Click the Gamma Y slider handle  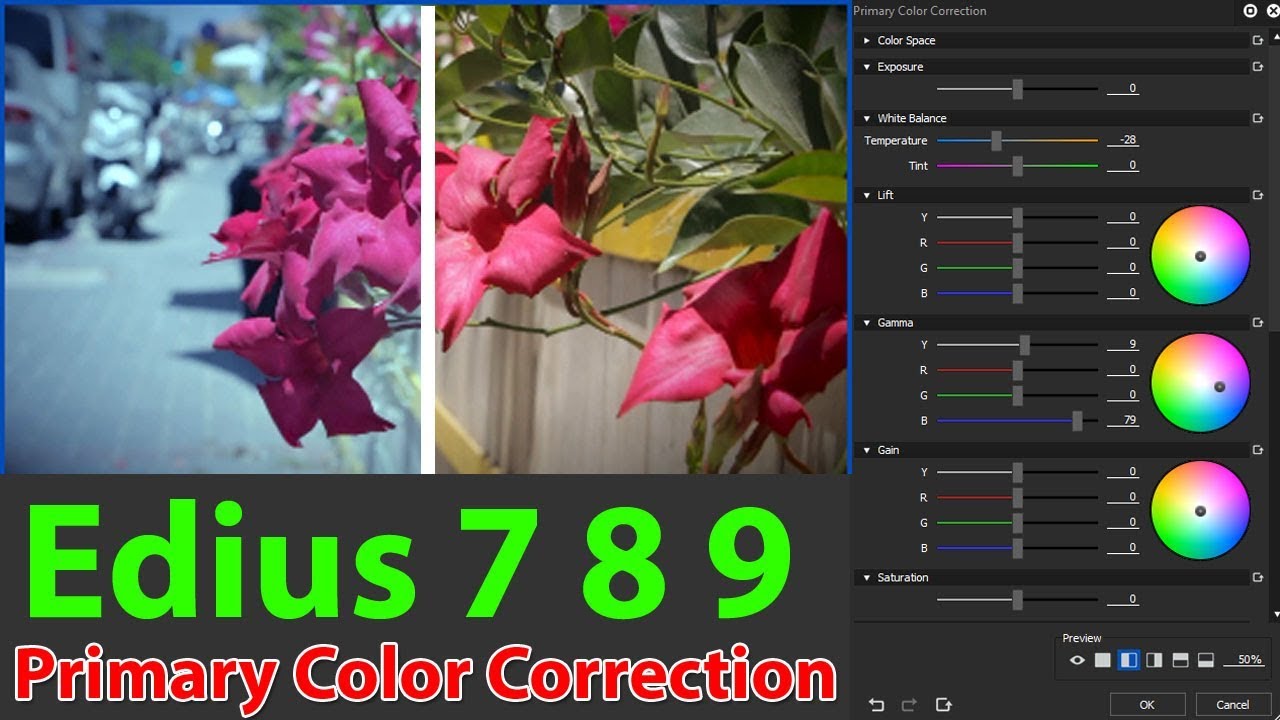pyautogui.click(x=1025, y=345)
